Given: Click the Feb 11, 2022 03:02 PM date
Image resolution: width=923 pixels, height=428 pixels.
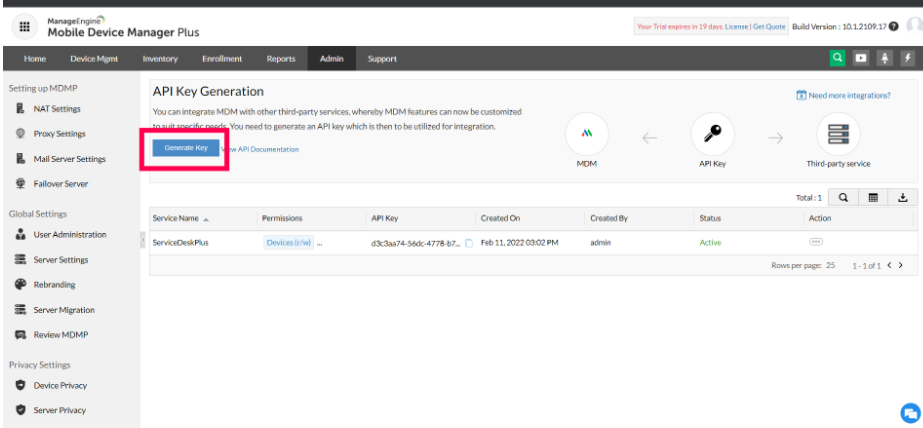Looking at the screenshot, I should coord(519,243).
